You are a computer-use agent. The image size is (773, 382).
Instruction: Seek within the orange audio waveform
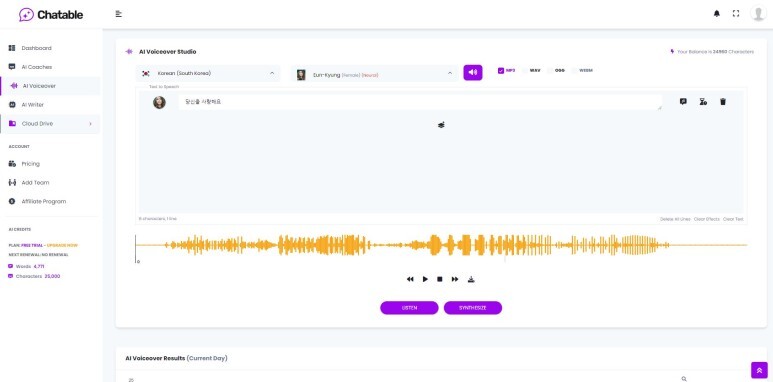pos(441,245)
